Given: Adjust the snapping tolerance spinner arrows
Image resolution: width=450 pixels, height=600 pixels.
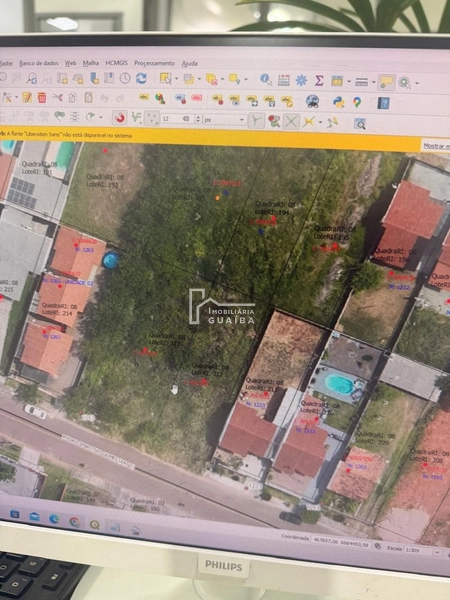Looking at the screenshot, I should point(198,119).
